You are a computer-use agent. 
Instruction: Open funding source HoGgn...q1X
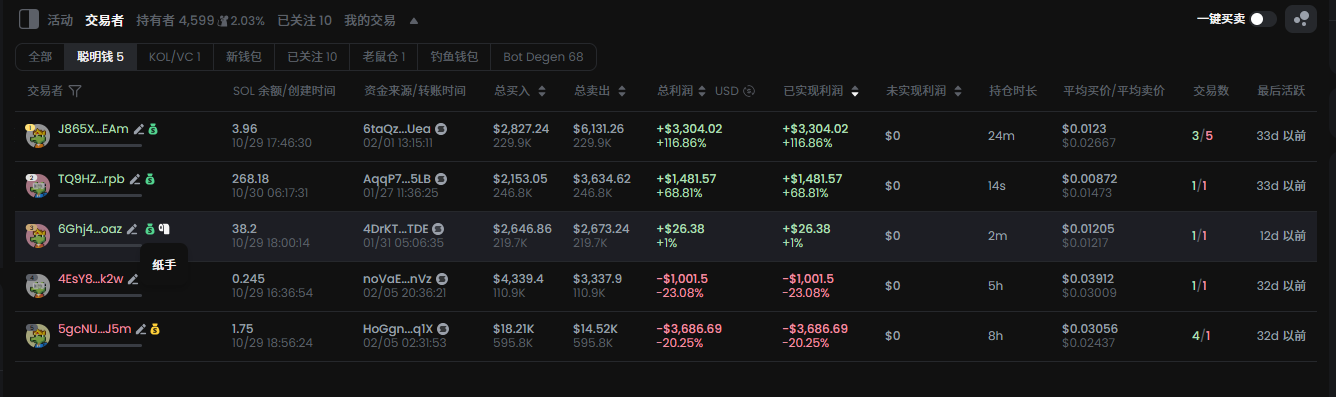tap(398, 329)
